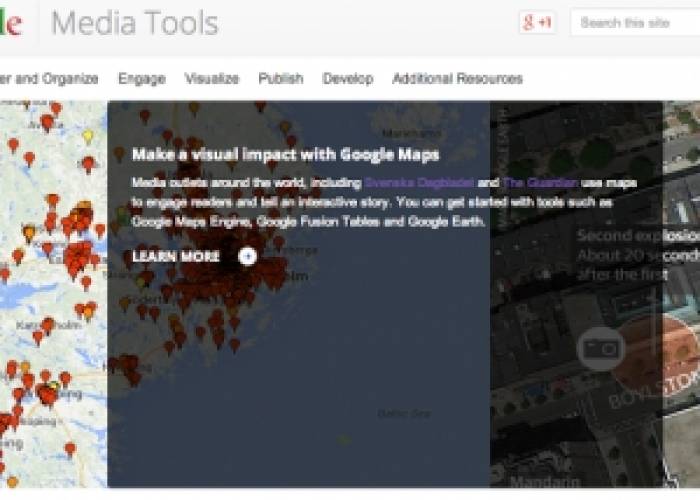Open the Gather and Organize menu

(49, 79)
